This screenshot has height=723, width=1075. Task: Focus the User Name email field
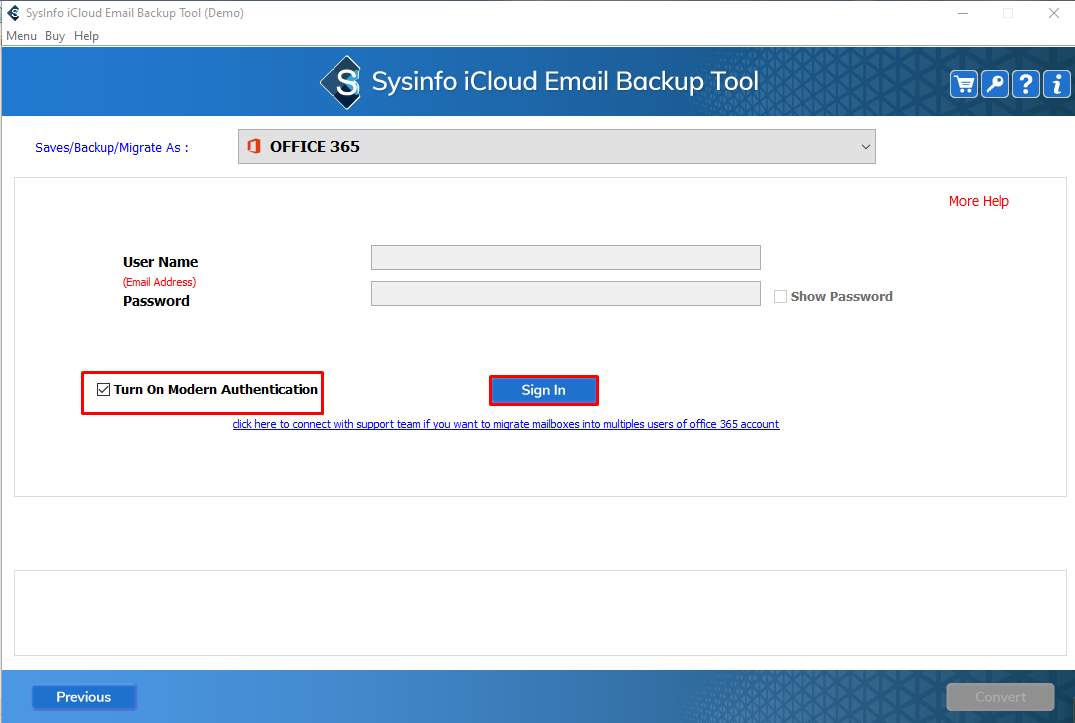565,258
